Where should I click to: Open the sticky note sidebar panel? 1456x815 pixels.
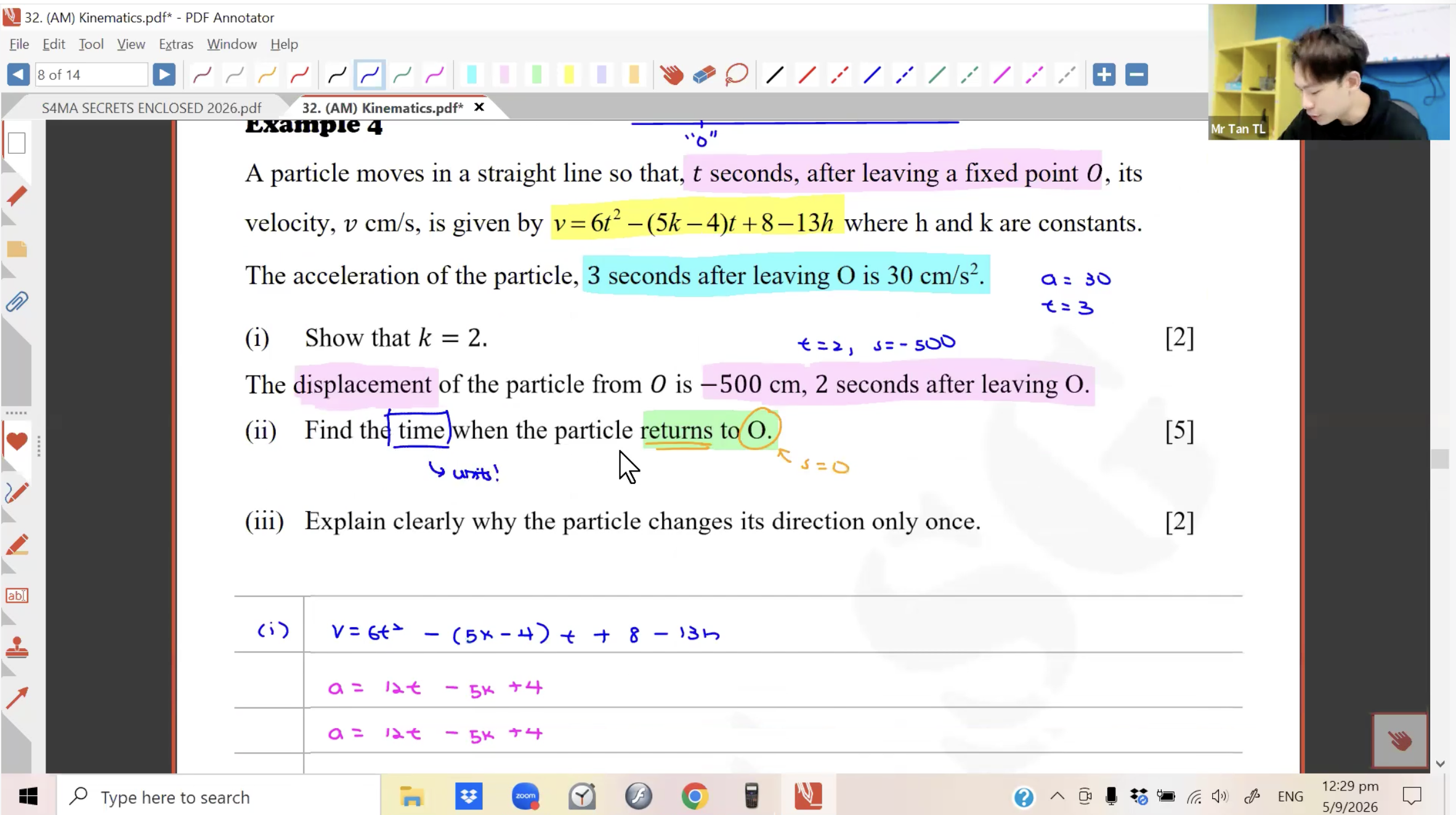coord(17,249)
